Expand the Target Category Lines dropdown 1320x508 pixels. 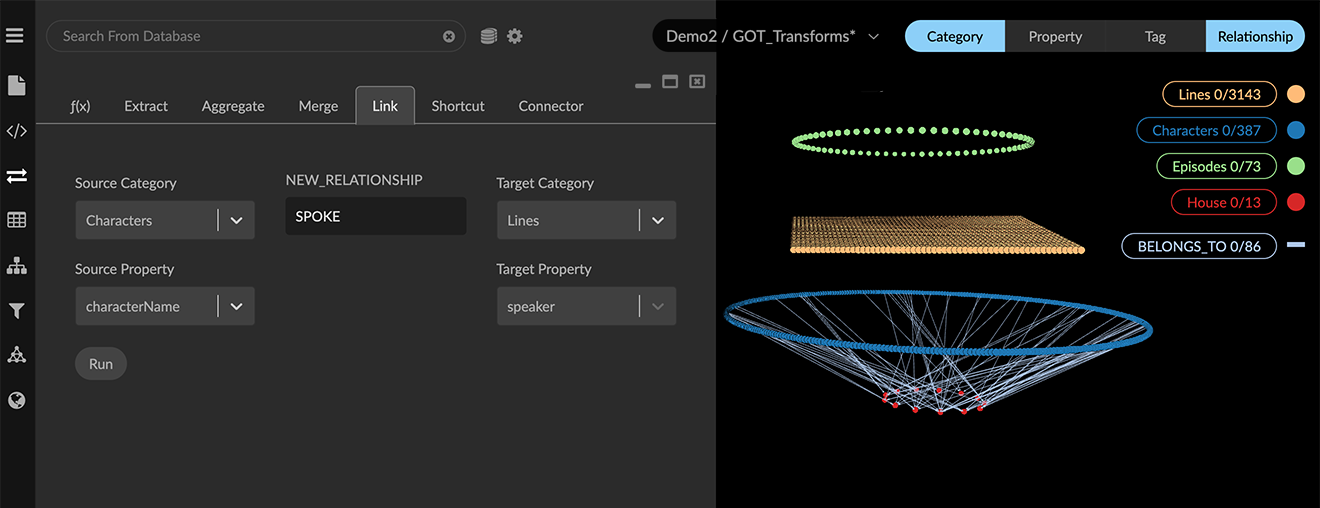click(x=657, y=220)
